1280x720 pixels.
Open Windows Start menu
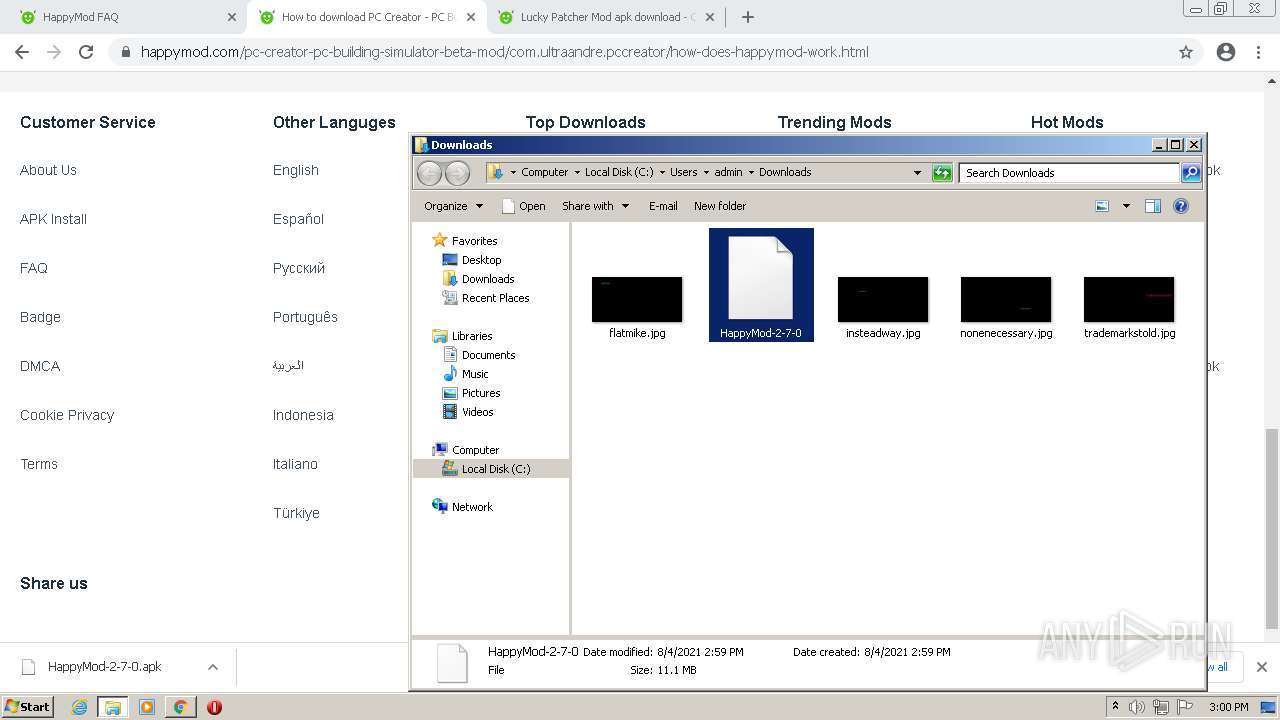[x=27, y=707]
